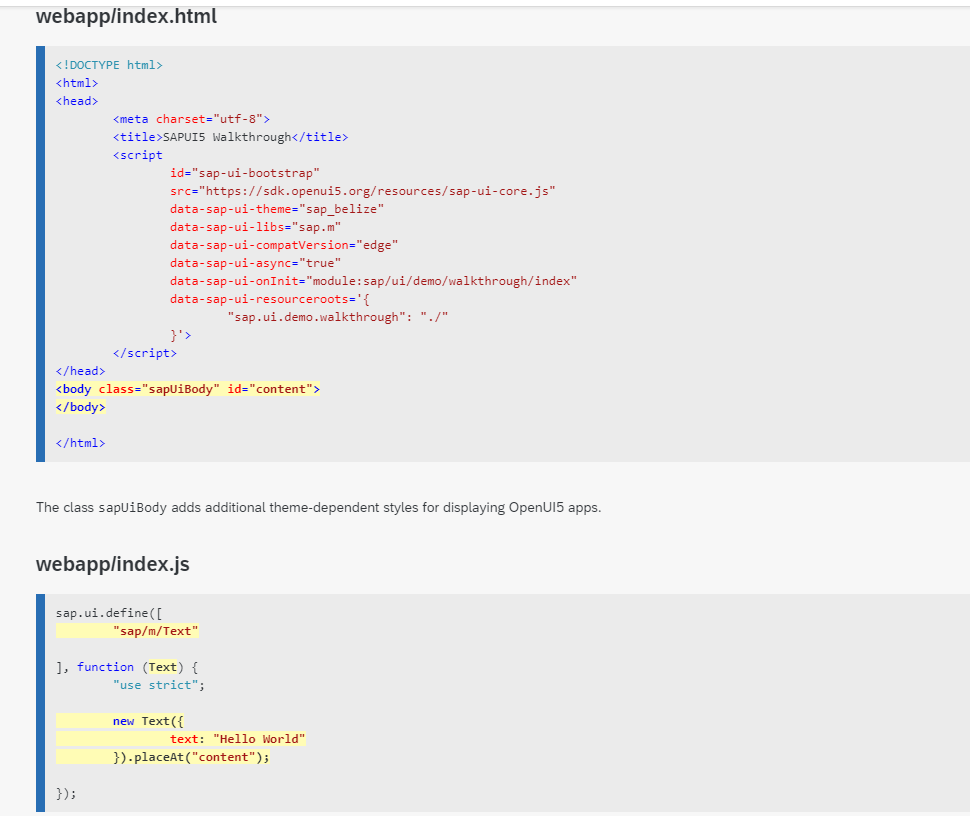
Task: Click the text: "Hello World" property line
Action: pos(237,739)
